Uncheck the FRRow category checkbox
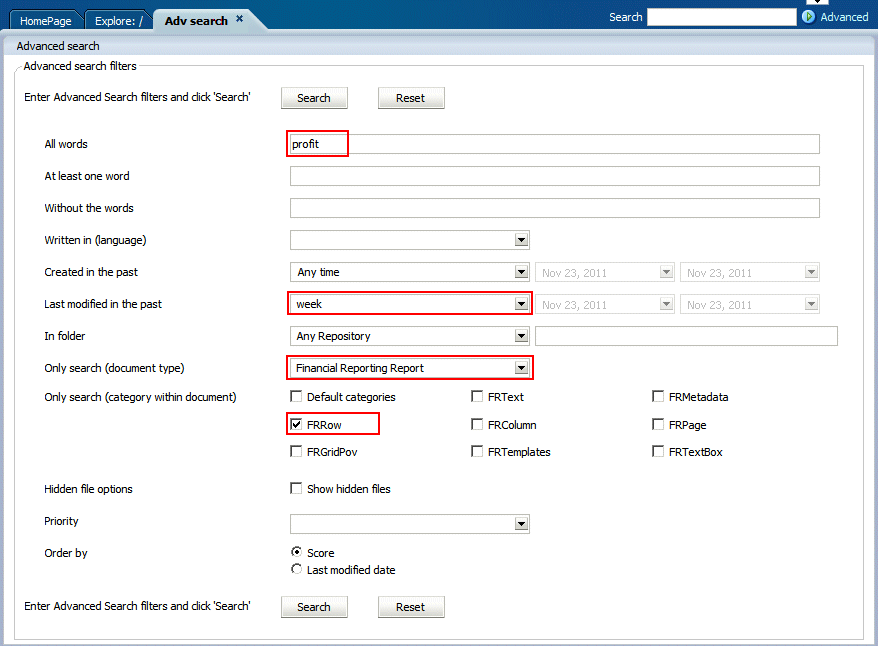878x646 pixels. tap(296, 425)
